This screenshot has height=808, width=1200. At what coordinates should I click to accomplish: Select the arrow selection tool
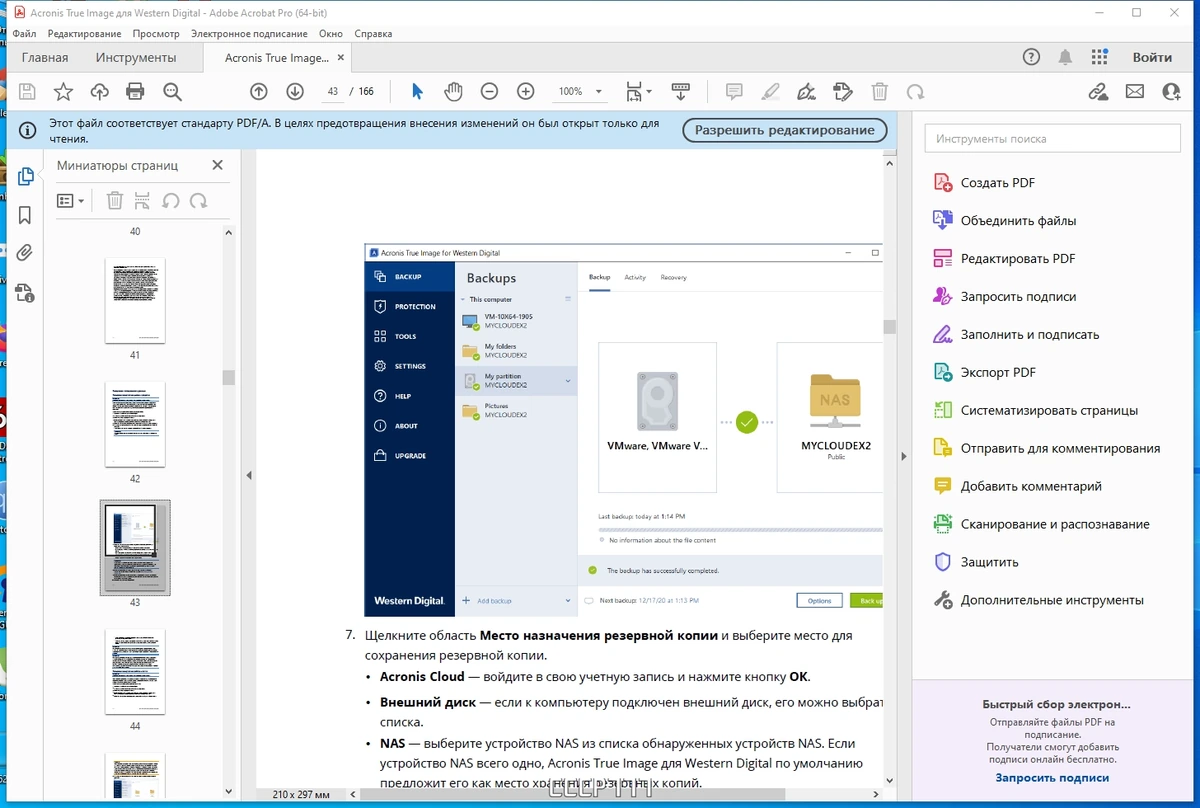pos(418,92)
